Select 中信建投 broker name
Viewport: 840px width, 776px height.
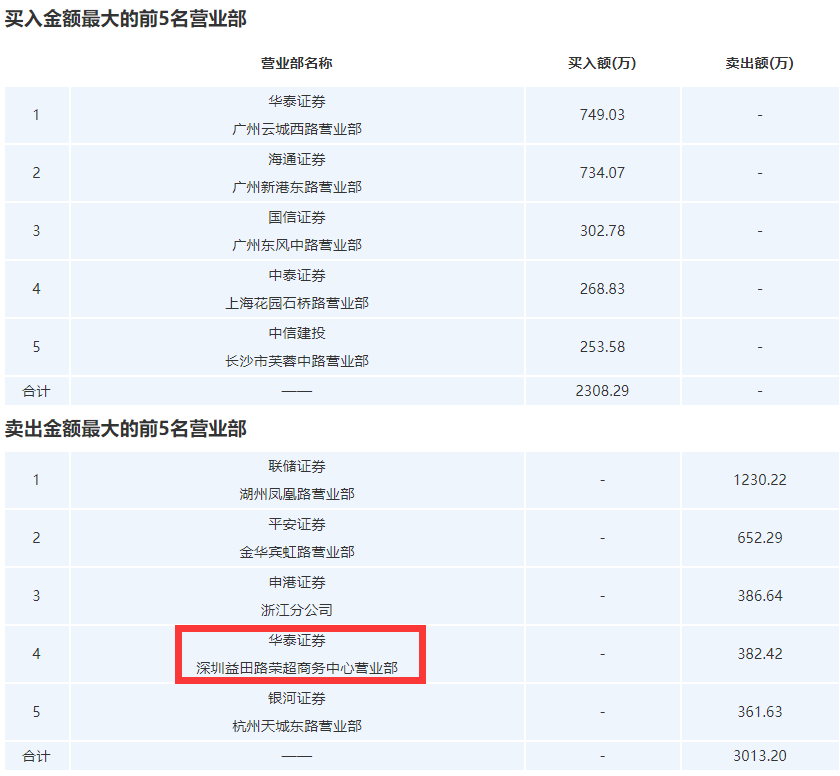(x=297, y=333)
